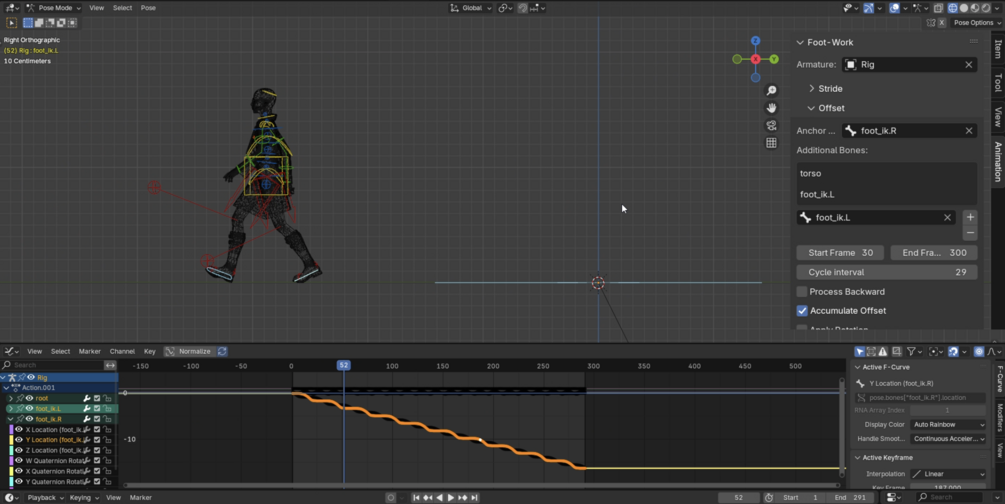Toggle only show errors warning icon
This screenshot has height=504, width=1005.
click(883, 351)
